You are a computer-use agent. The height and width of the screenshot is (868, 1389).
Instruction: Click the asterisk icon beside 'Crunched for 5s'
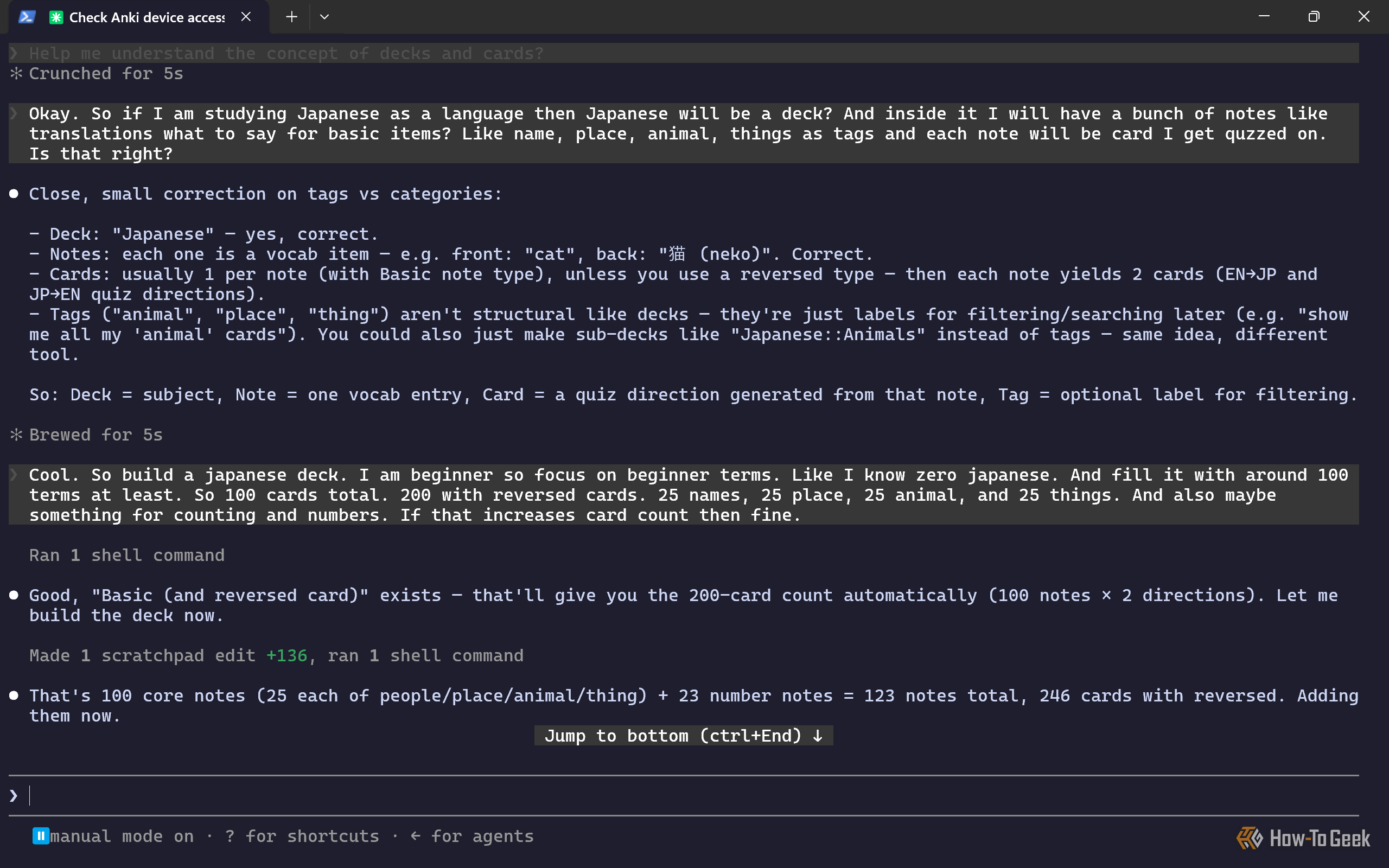point(16,73)
